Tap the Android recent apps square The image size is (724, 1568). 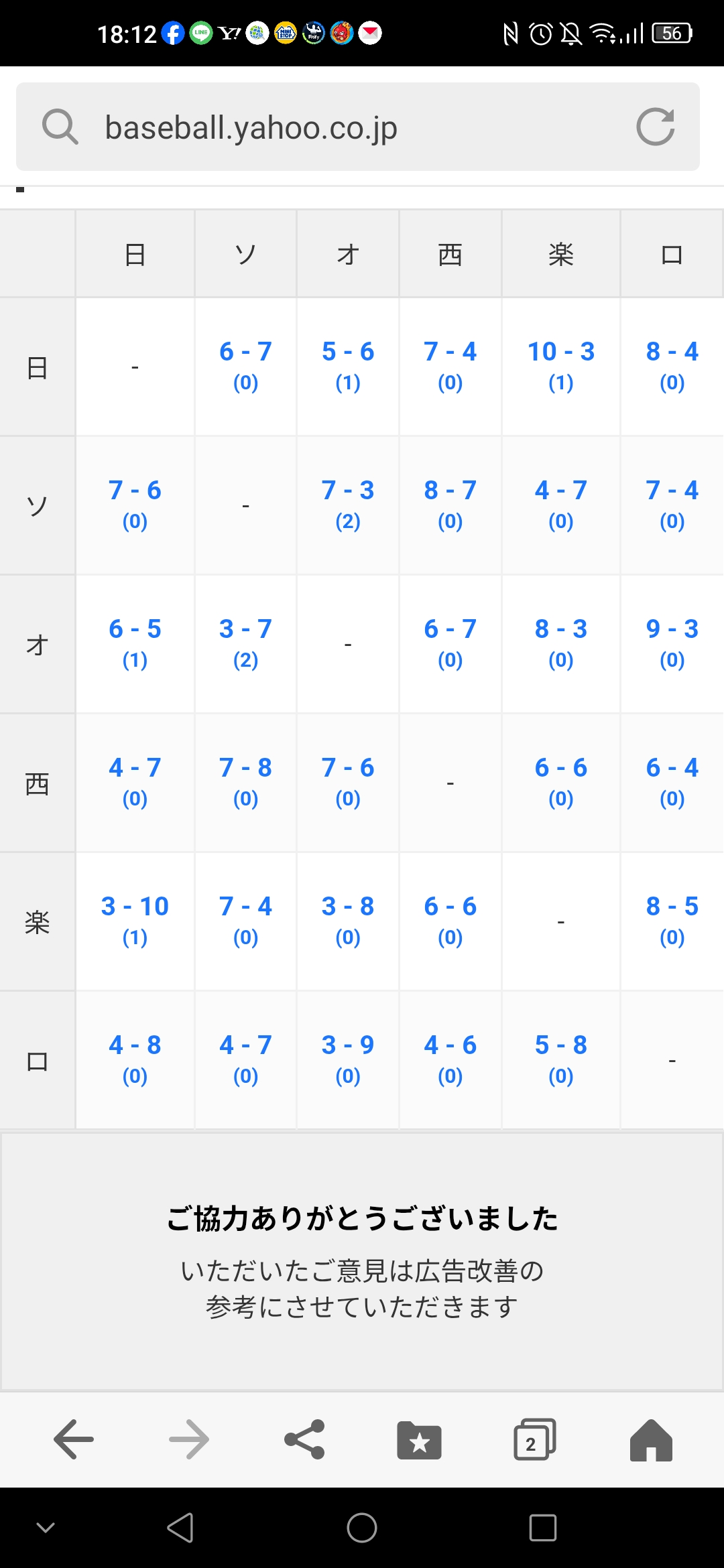pos(543,1528)
